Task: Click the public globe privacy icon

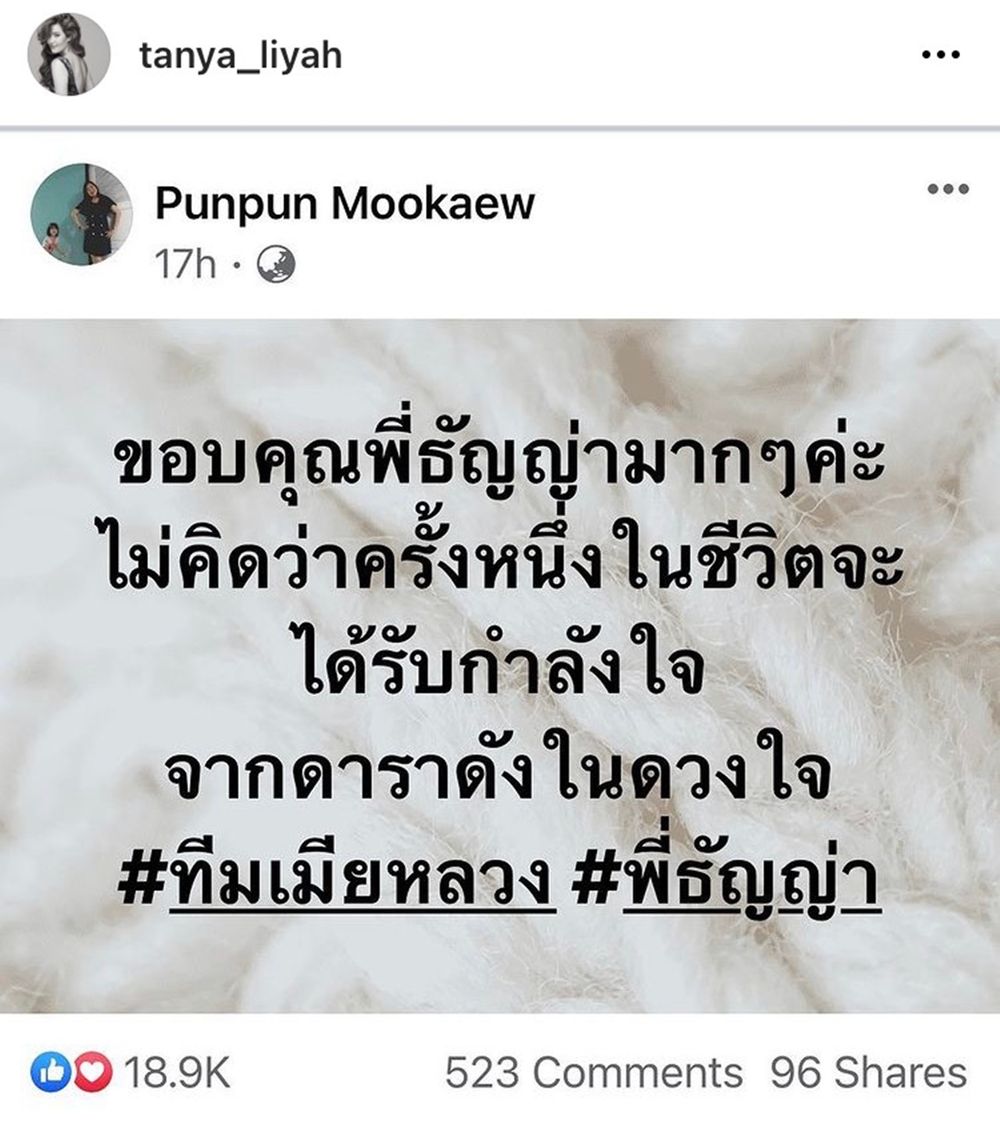Action: pos(276,264)
